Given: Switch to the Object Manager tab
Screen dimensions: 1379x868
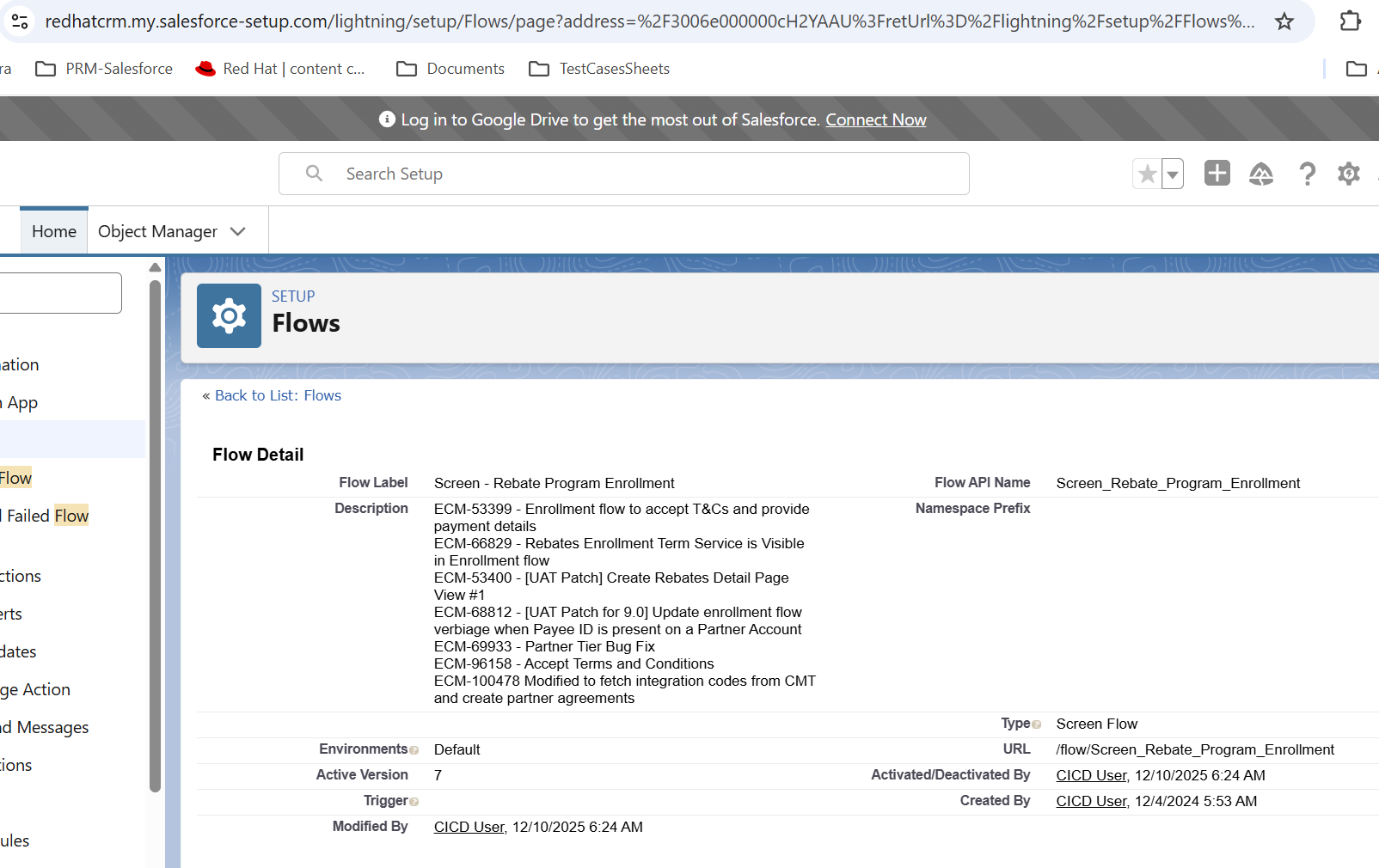Looking at the screenshot, I should coord(157,231).
